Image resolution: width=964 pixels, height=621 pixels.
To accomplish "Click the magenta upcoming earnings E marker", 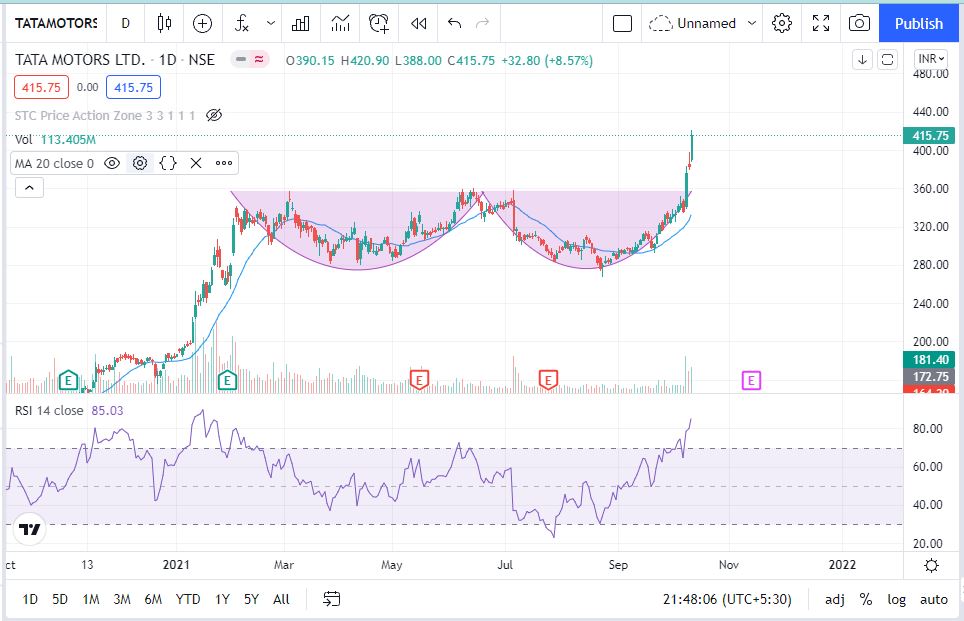I will coord(751,380).
